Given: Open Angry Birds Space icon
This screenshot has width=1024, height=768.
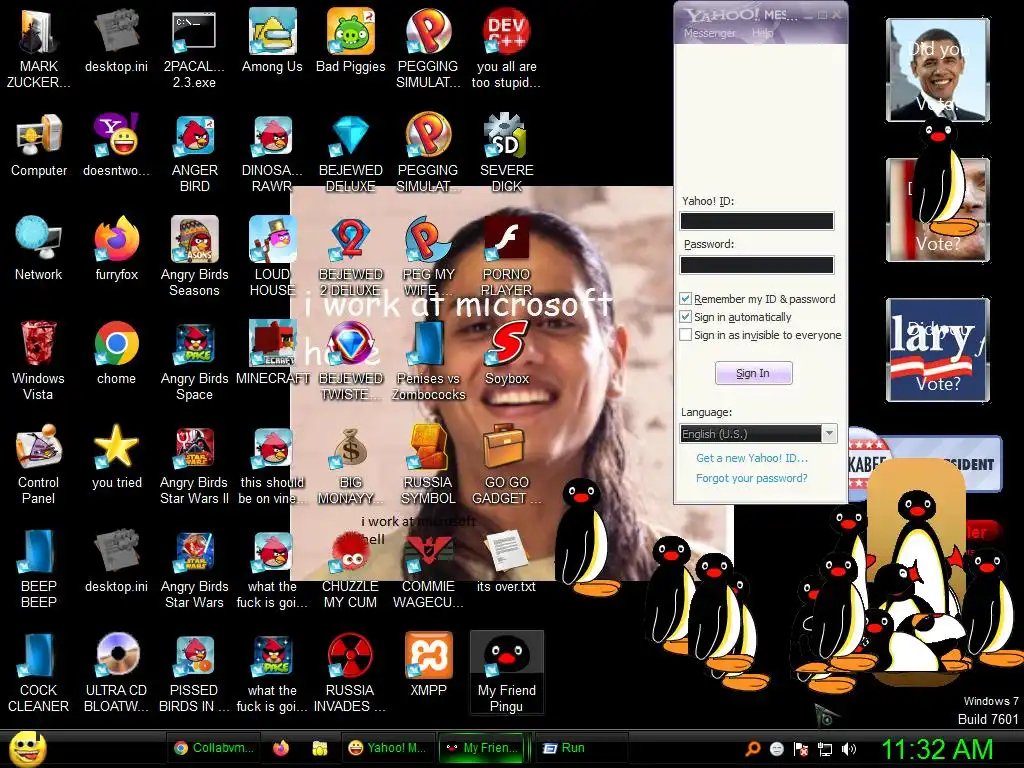Looking at the screenshot, I should [x=195, y=360].
